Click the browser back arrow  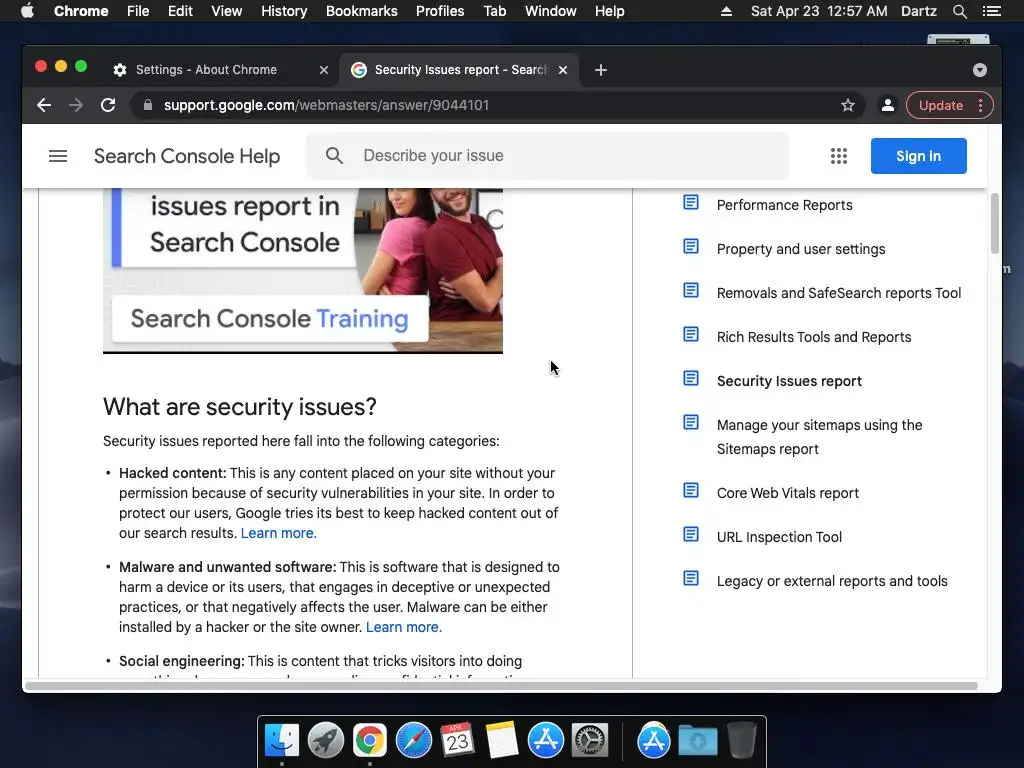click(x=44, y=105)
